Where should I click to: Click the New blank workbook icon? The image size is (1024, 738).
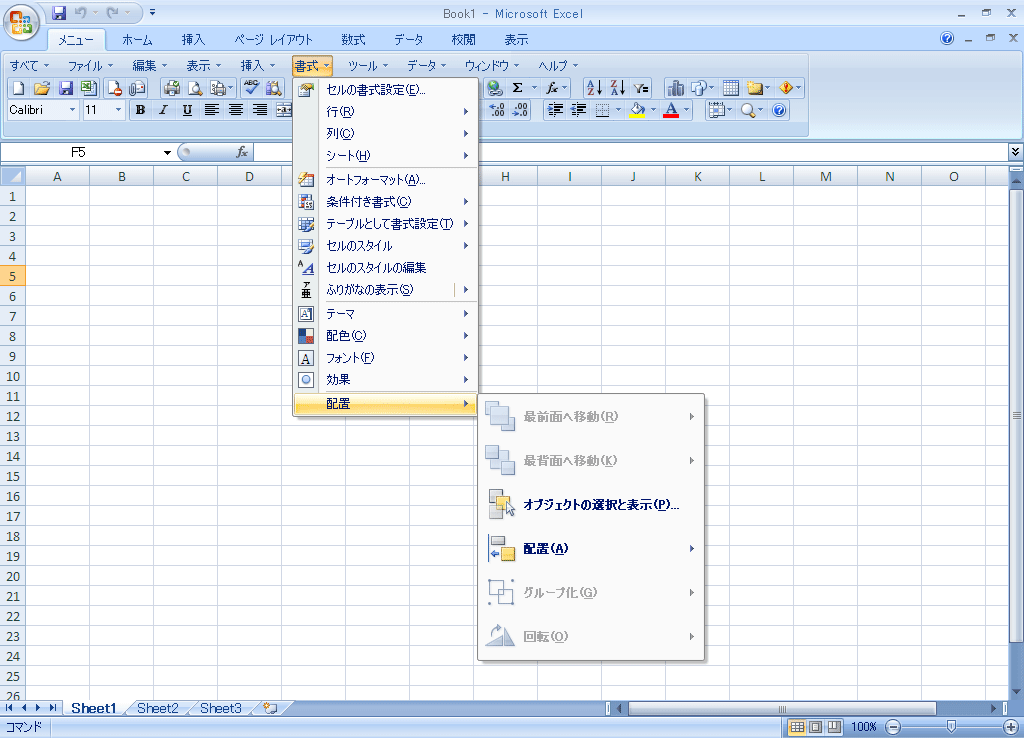pos(18,88)
